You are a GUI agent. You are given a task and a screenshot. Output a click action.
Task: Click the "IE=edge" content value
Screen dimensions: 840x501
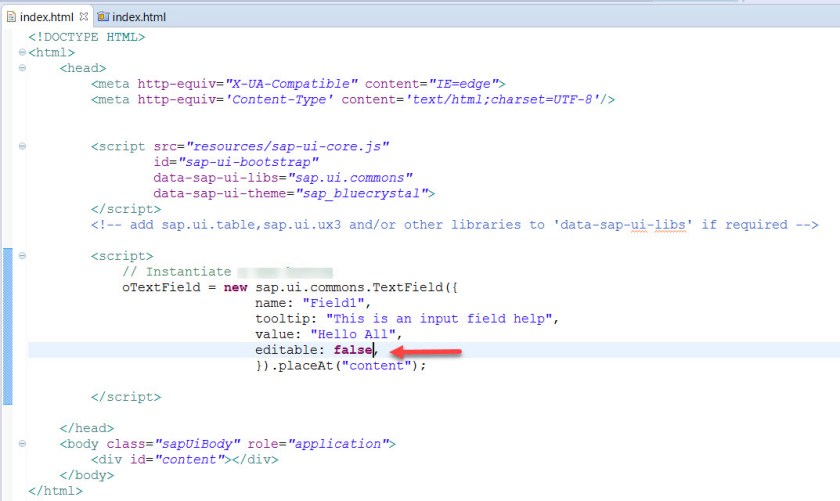[x=463, y=84]
